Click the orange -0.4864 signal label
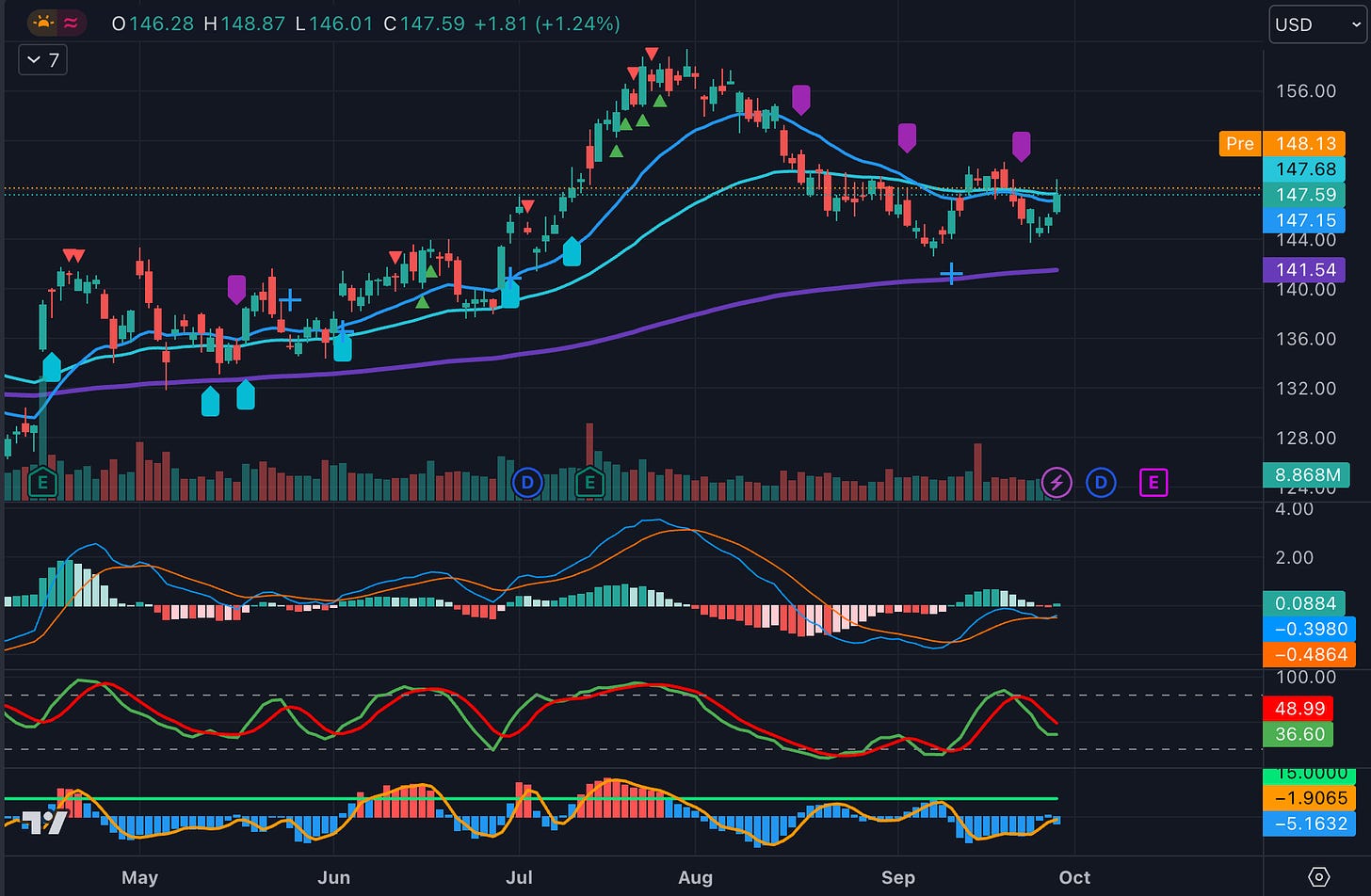This screenshot has width=1371, height=896. pyautogui.click(x=1309, y=654)
